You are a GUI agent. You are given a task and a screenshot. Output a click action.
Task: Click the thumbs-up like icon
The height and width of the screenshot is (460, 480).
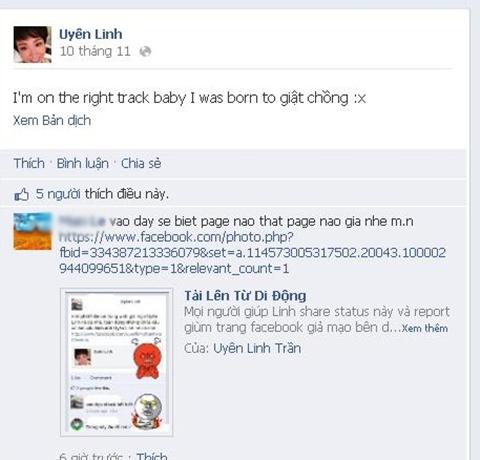coord(22,194)
